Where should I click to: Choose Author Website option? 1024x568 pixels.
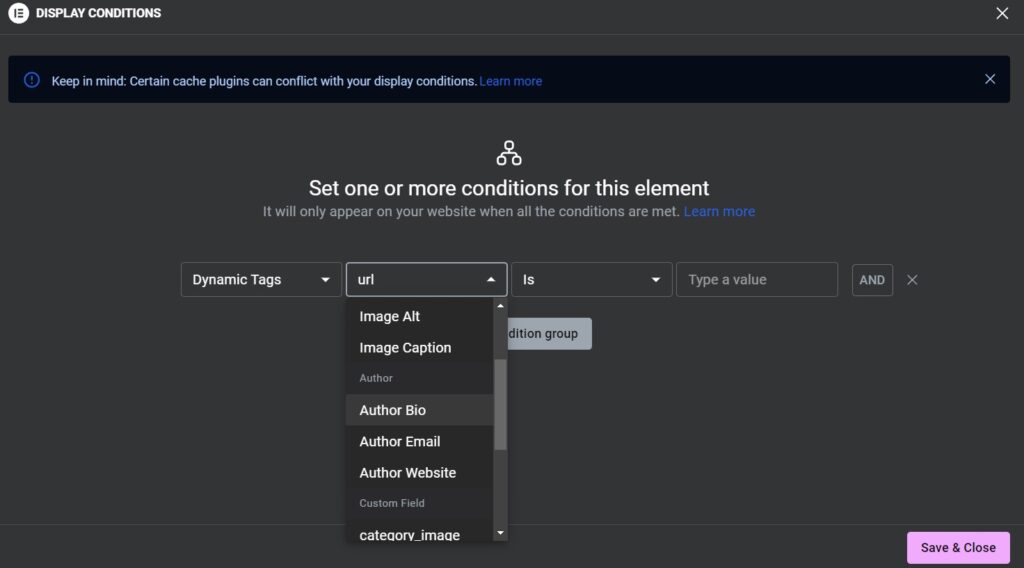point(419,473)
